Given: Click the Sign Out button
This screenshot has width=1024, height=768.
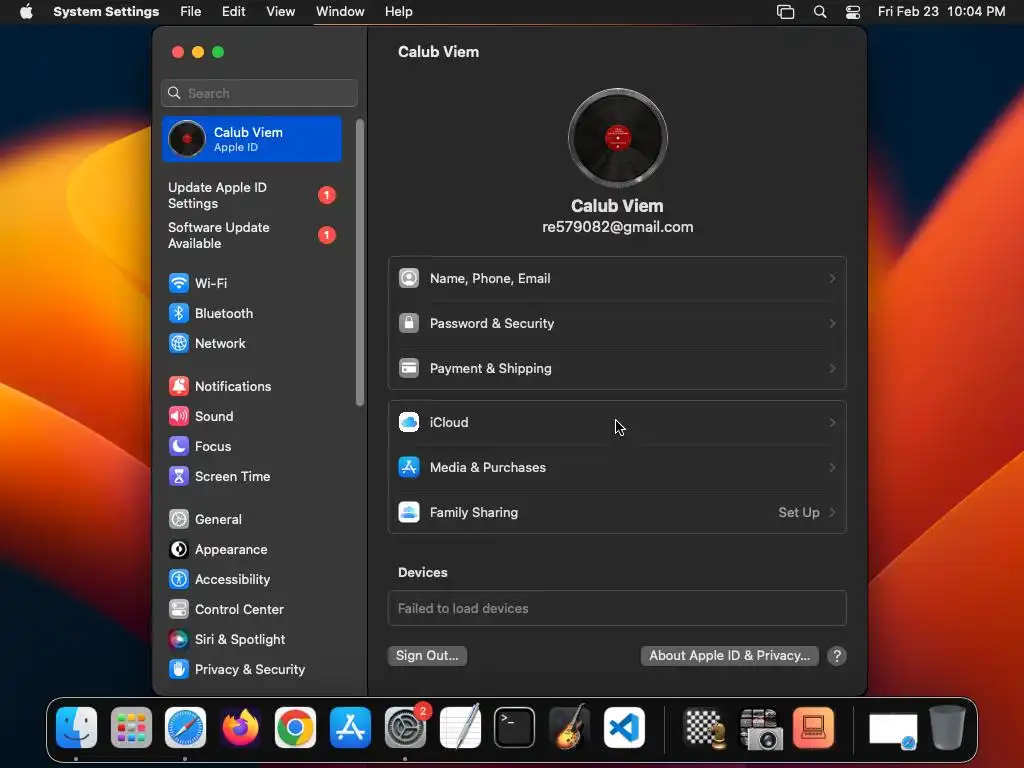Looking at the screenshot, I should tap(427, 656).
